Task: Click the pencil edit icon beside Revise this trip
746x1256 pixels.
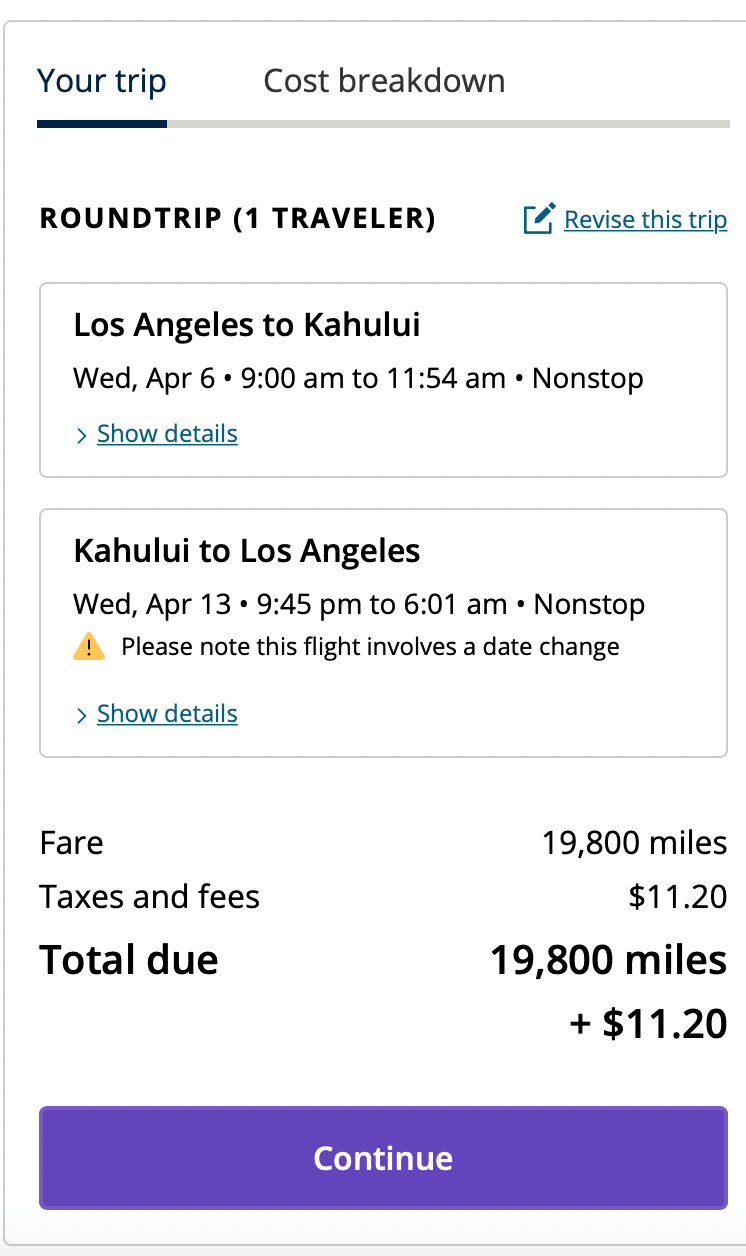Action: click(539, 219)
